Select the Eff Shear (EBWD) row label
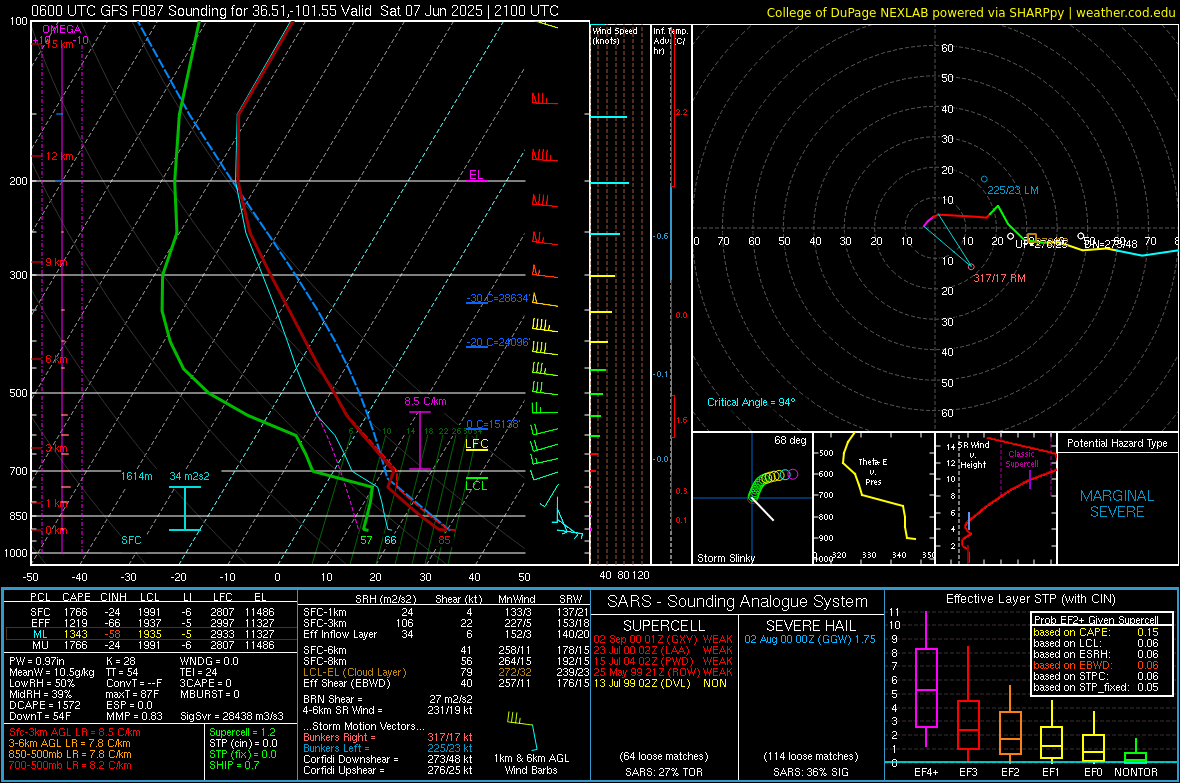 click(x=347, y=684)
